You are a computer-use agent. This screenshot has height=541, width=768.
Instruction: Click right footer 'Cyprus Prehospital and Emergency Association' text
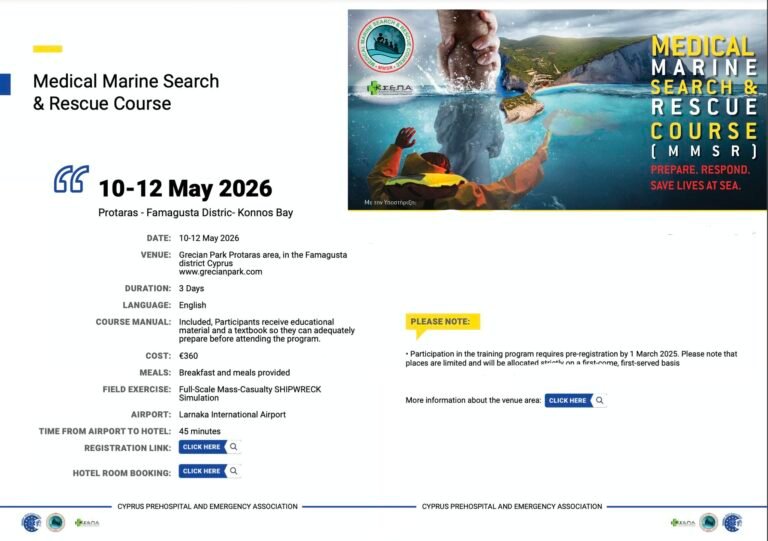coord(512,506)
